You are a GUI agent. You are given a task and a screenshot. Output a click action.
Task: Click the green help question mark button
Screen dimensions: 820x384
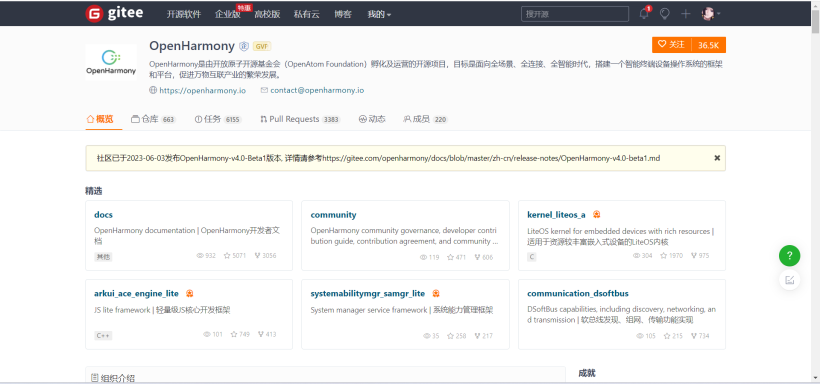(x=790, y=256)
